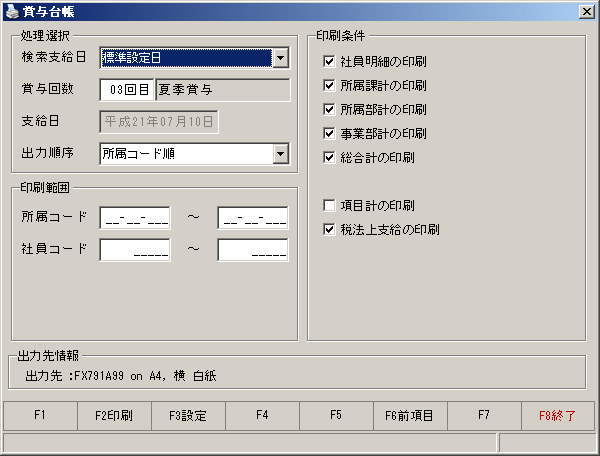This screenshot has width=600, height=456.
Task: Toggle 社員明細の印刷 checkbox
Action: [329, 61]
